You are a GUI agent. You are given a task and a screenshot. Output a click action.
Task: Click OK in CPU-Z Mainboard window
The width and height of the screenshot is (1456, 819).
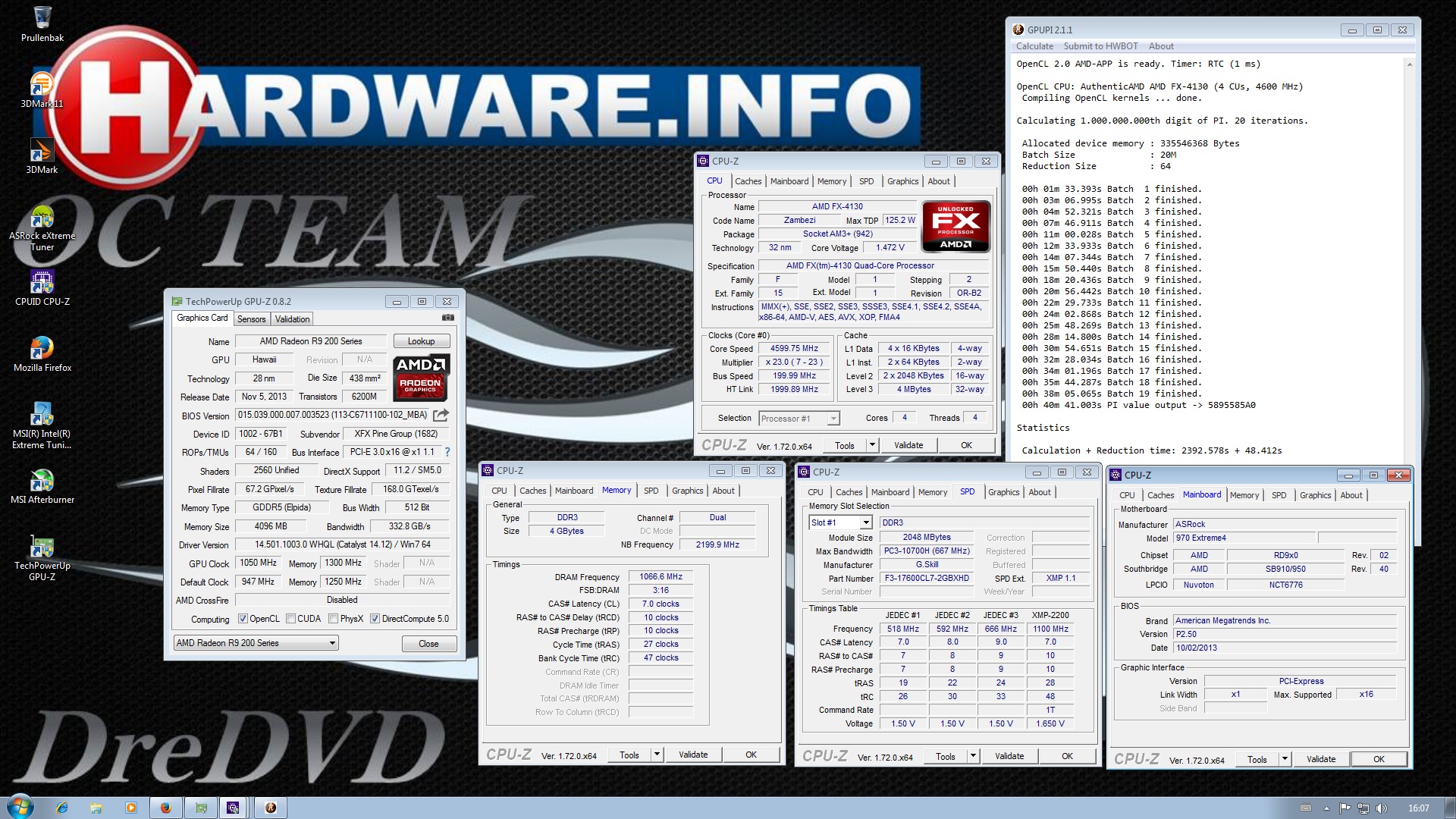coord(1379,759)
